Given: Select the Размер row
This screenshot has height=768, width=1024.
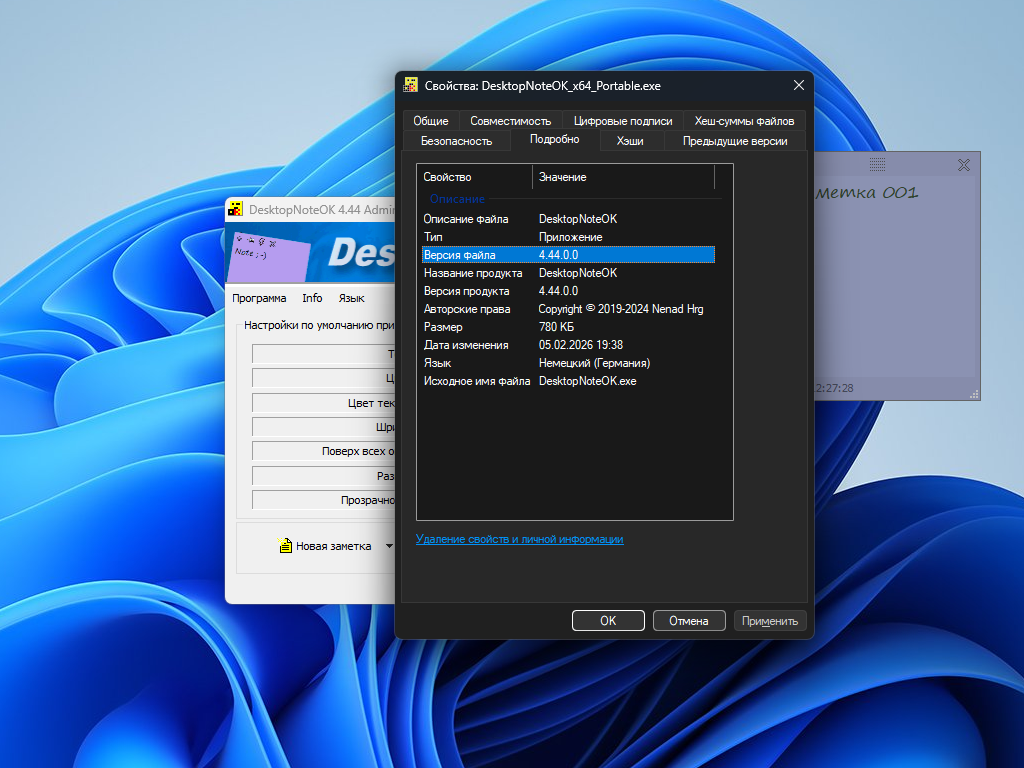Looking at the screenshot, I should click(568, 327).
